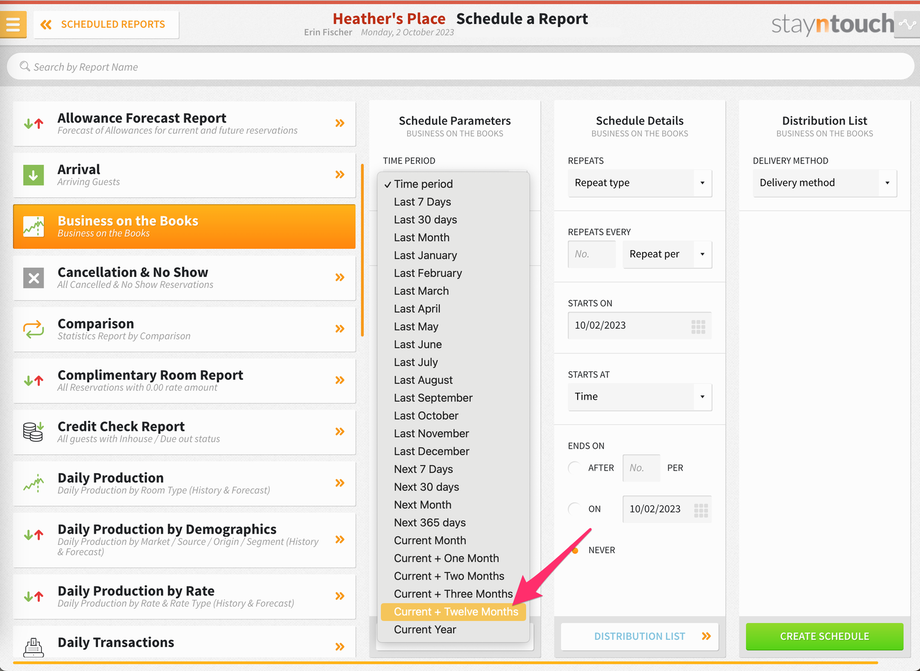
Task: Click the Starts On date field
Action: [640, 326]
